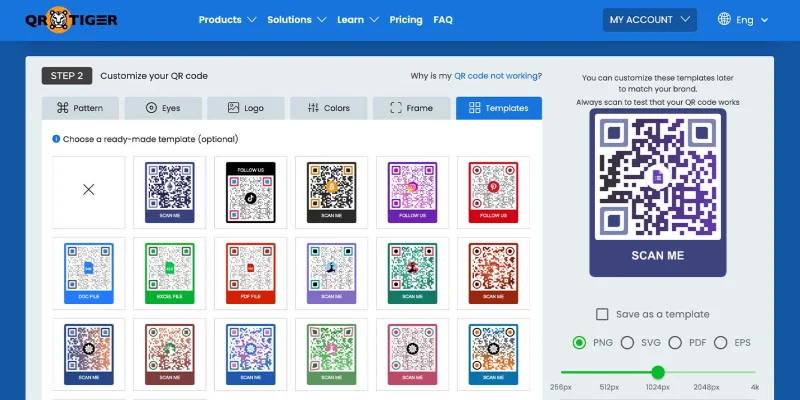Open the Logo tab
Screen dimensions: 800x400
pyautogui.click(x=246, y=108)
